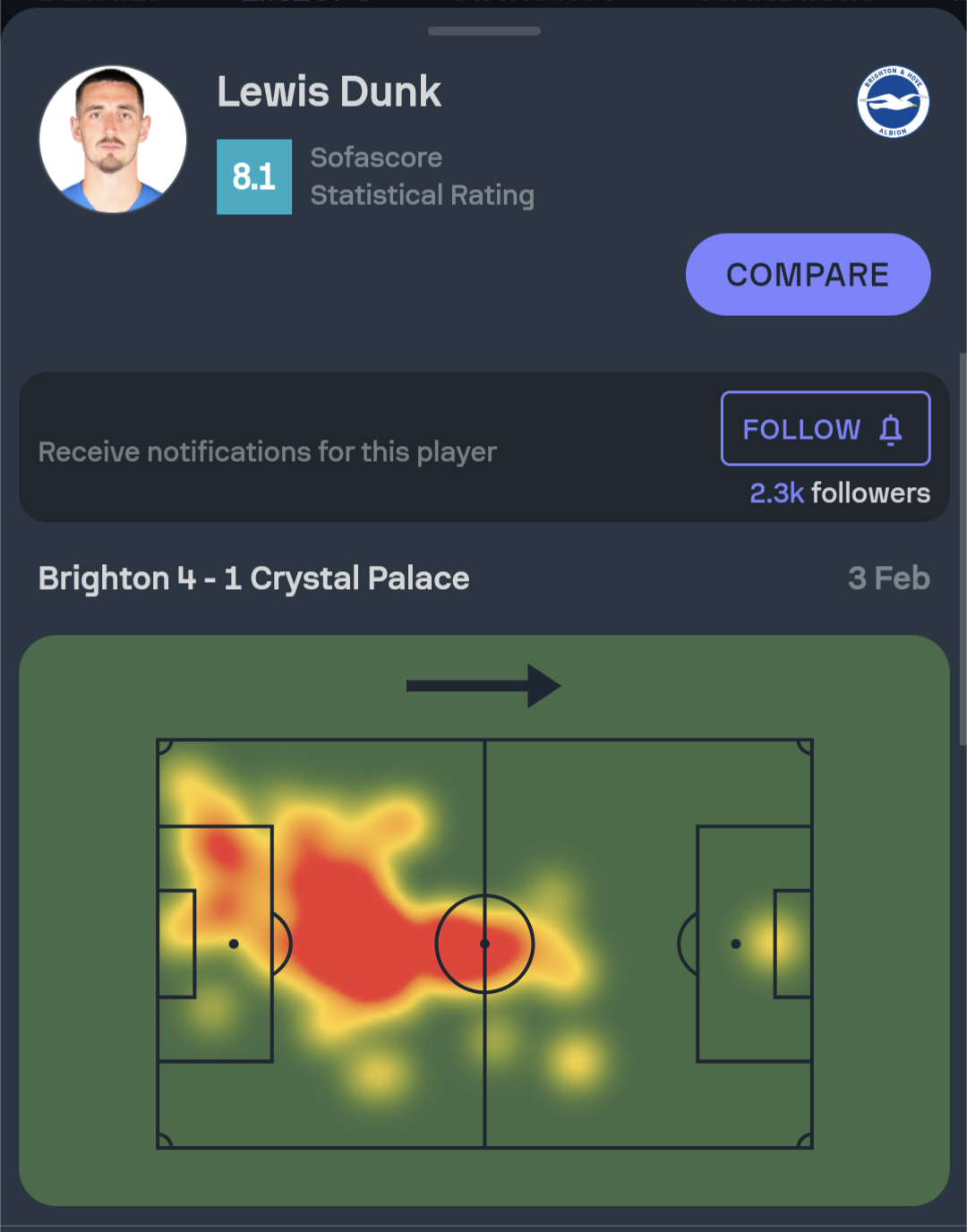The image size is (967, 1232).
Task: Click the attack direction arrow above pitch
Action: 483,686
